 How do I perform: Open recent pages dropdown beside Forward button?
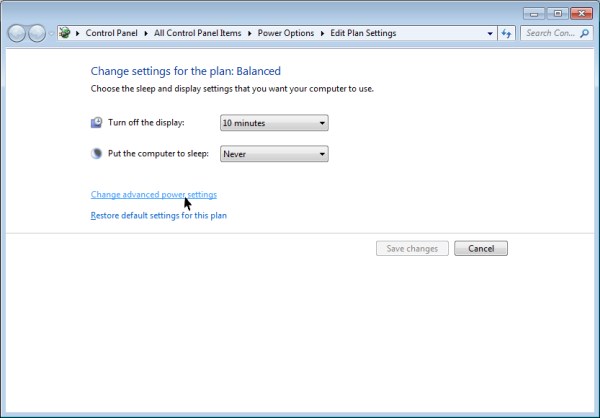pyautogui.click(x=51, y=33)
